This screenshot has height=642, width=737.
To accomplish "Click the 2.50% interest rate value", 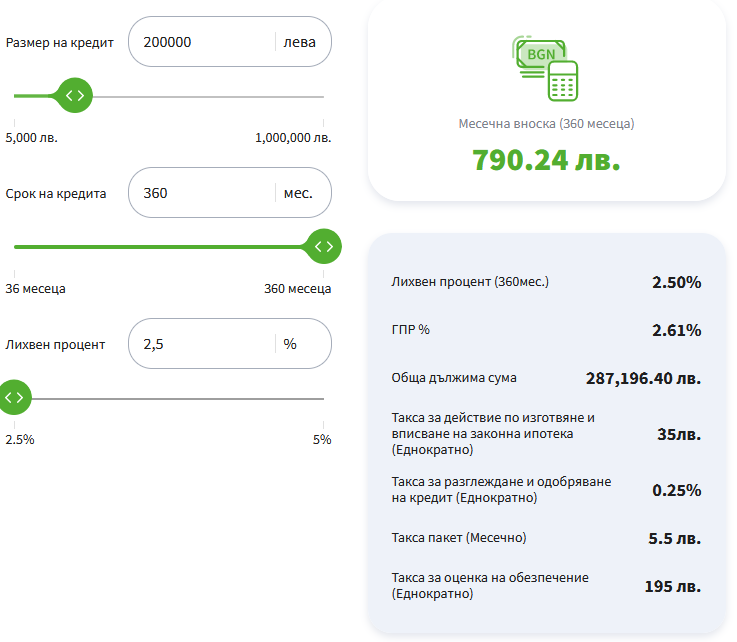I will pos(676,282).
